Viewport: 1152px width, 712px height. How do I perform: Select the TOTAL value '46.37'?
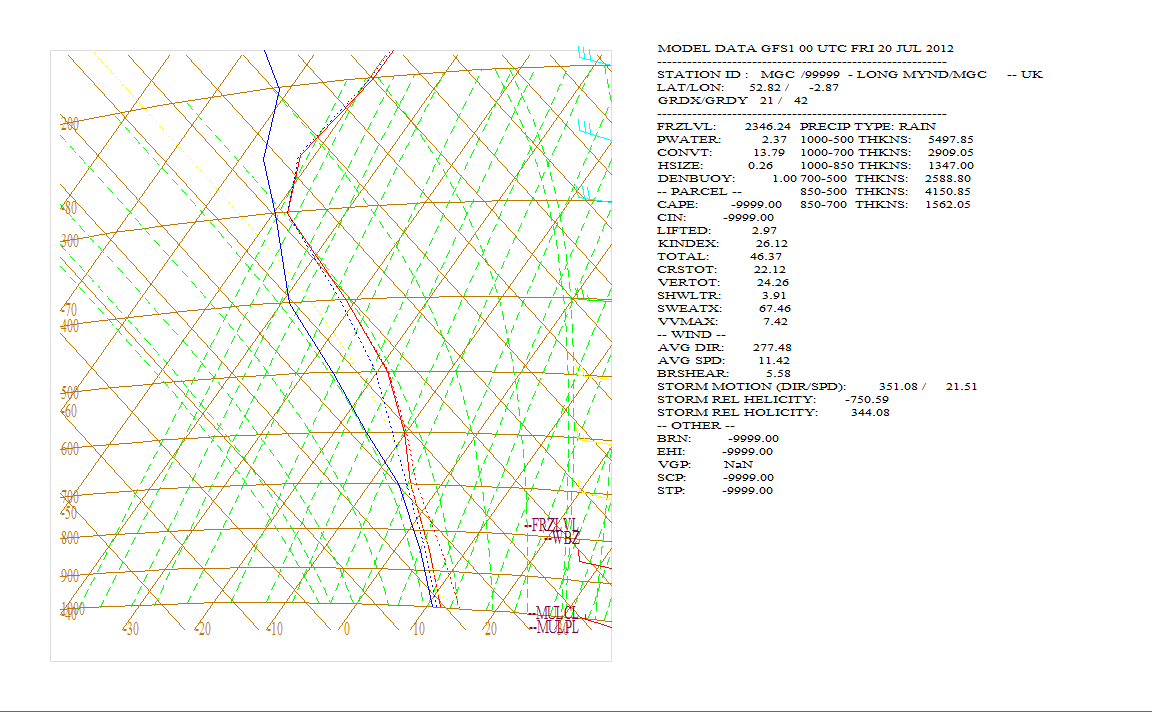(x=766, y=256)
